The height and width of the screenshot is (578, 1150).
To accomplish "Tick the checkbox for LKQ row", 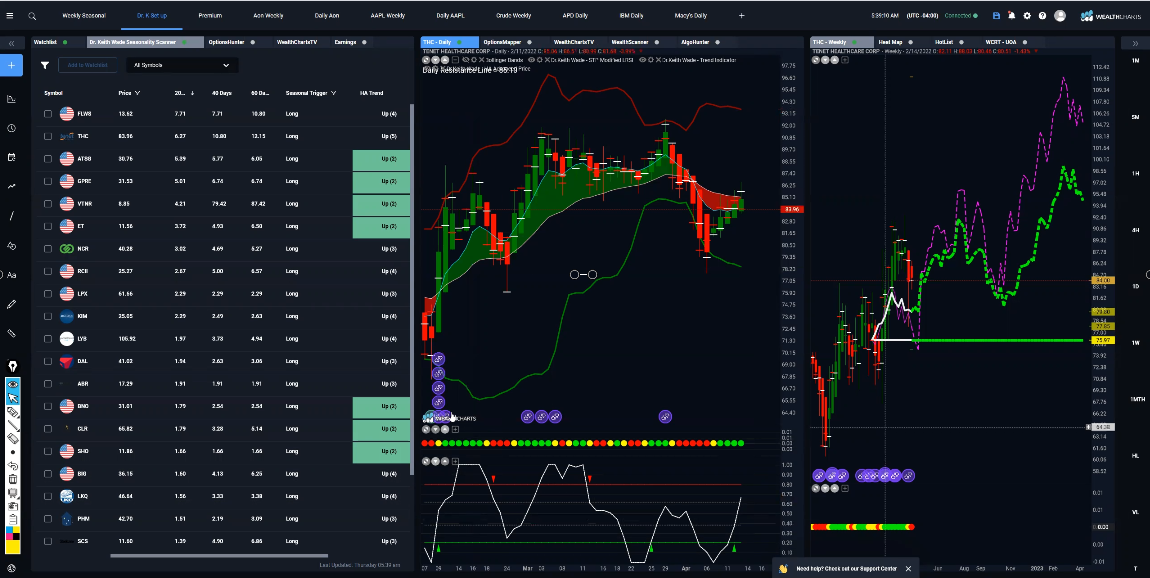I will coord(48,497).
